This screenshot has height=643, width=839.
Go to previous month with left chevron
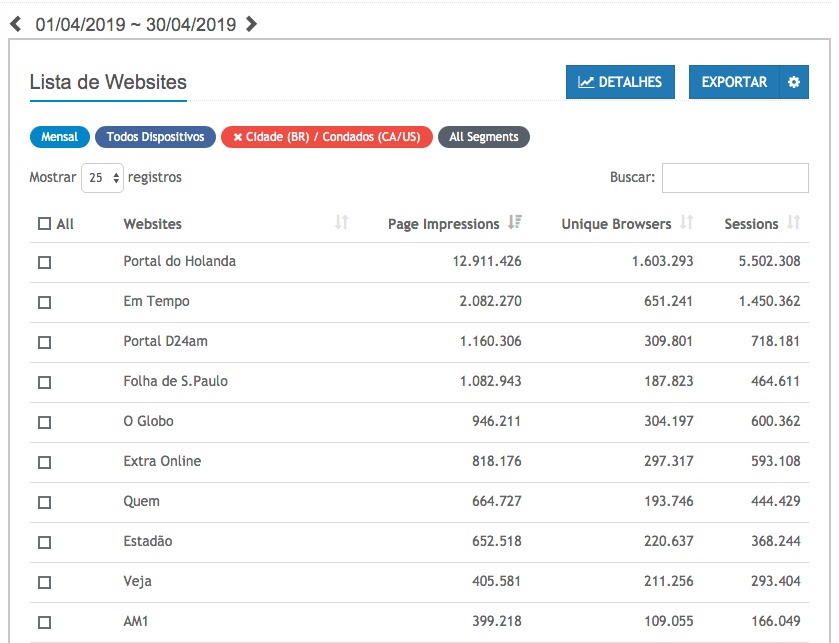coord(16,24)
